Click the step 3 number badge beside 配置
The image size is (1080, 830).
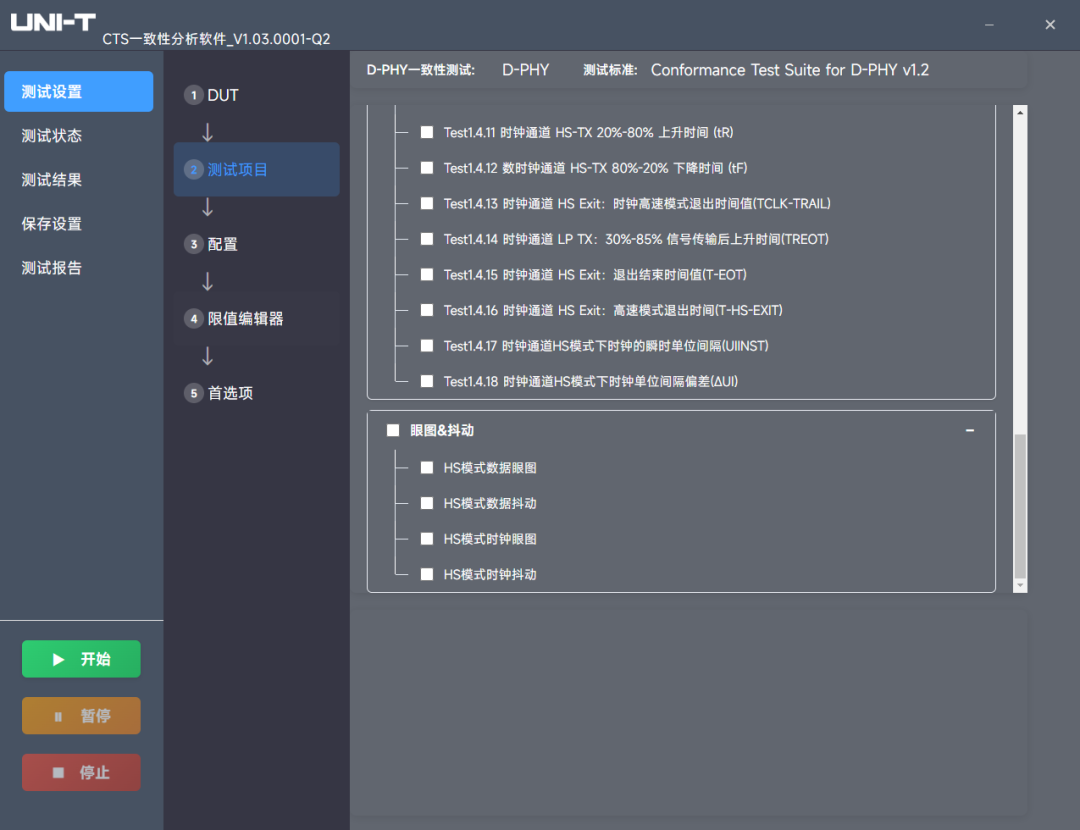pyautogui.click(x=194, y=244)
